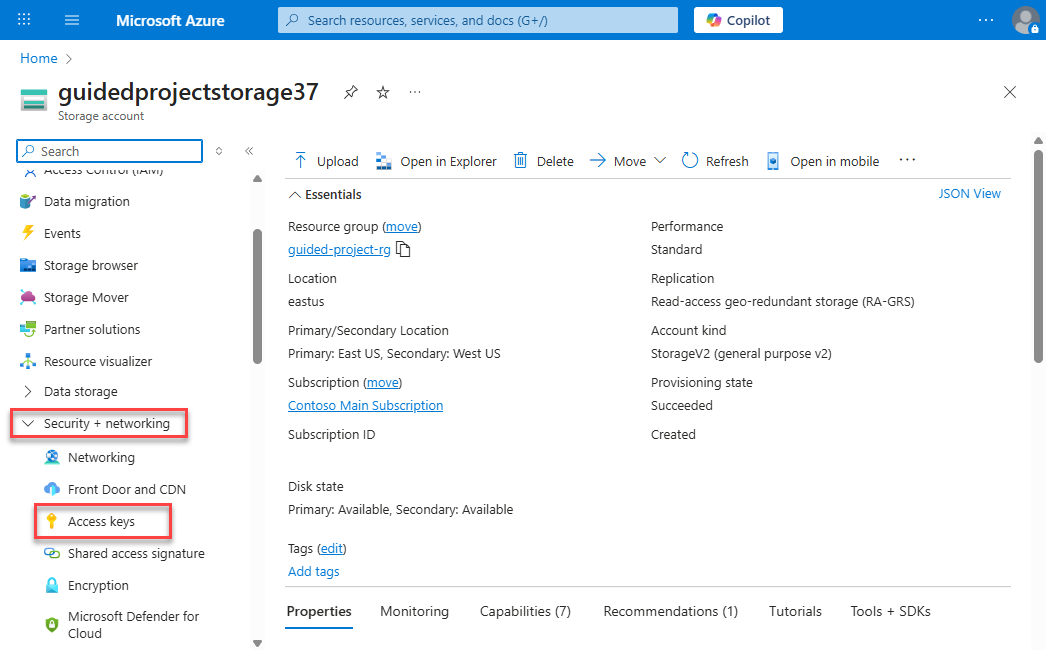Open Storage browser

click(x=79, y=266)
